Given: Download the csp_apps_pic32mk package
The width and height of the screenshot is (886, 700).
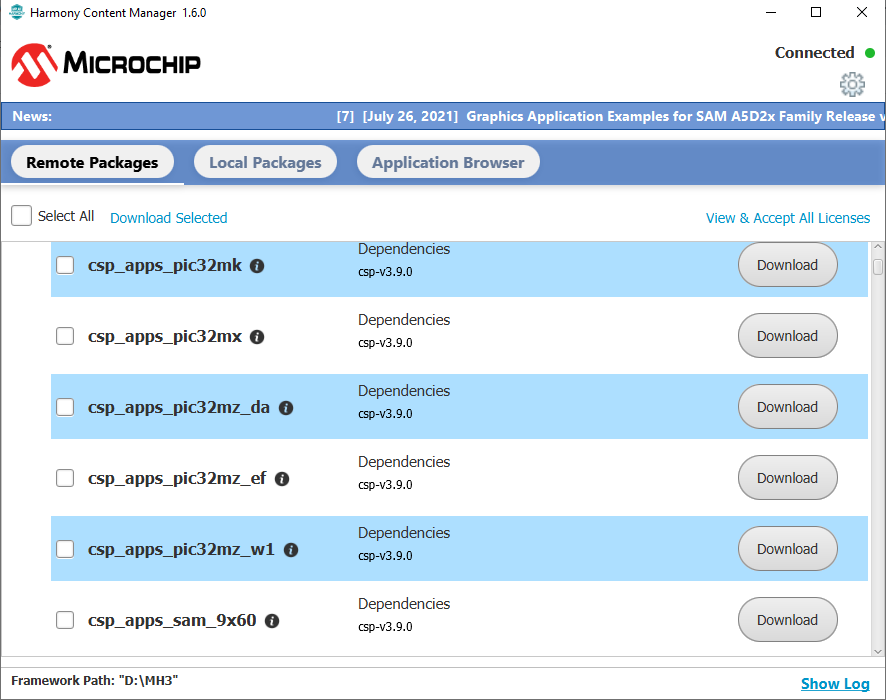Looking at the screenshot, I should 788,265.
